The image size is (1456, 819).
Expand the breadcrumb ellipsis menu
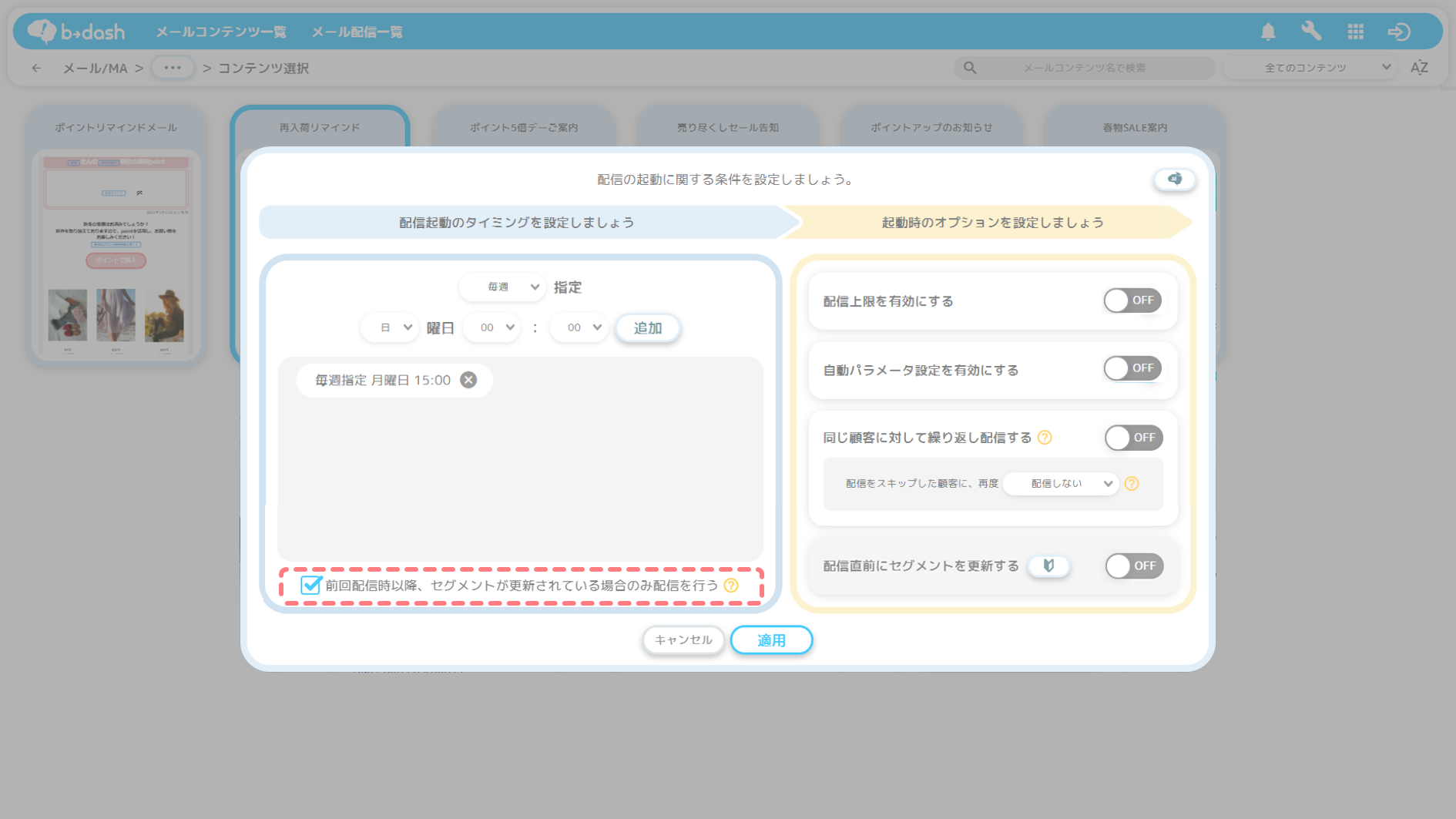pos(173,68)
